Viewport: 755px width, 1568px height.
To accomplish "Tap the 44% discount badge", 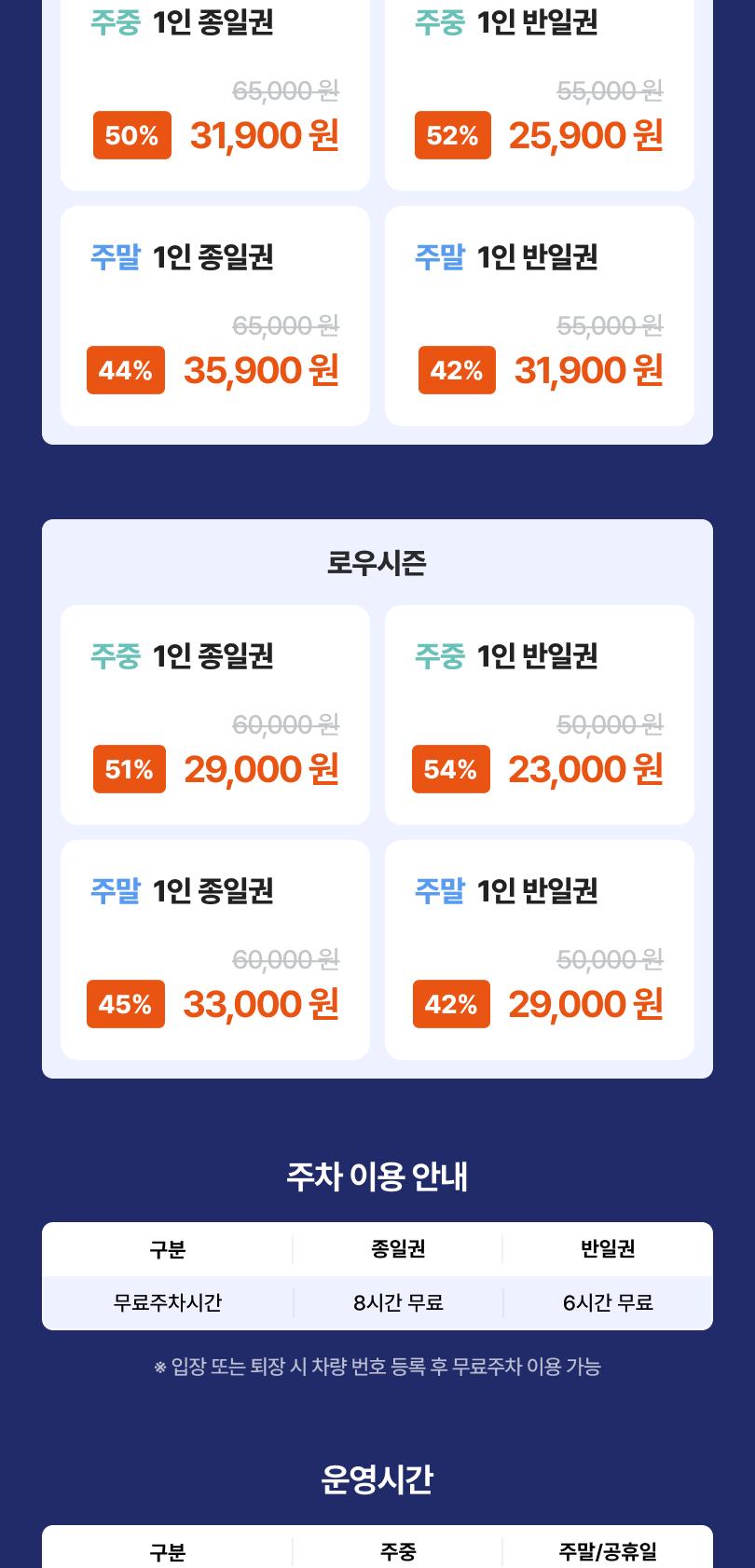I will click(x=126, y=370).
